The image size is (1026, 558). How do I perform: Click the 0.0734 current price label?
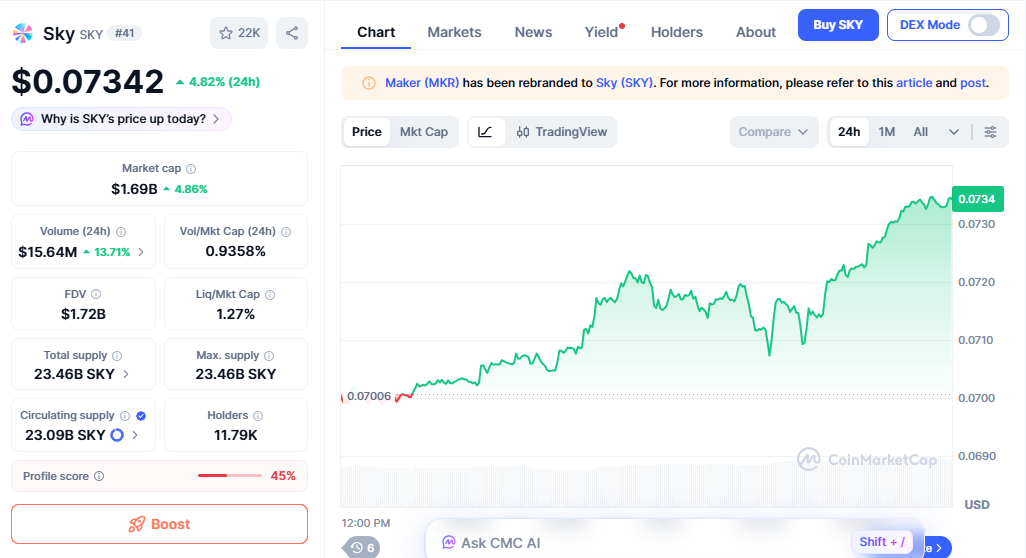coord(977,199)
